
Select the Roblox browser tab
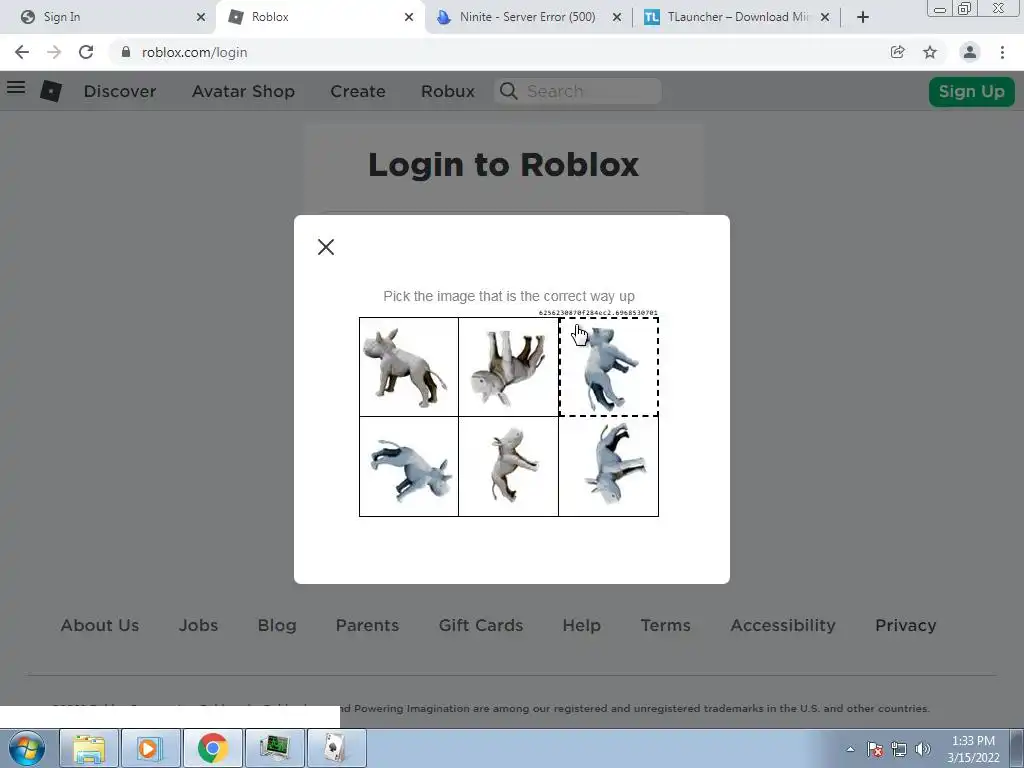click(320, 17)
